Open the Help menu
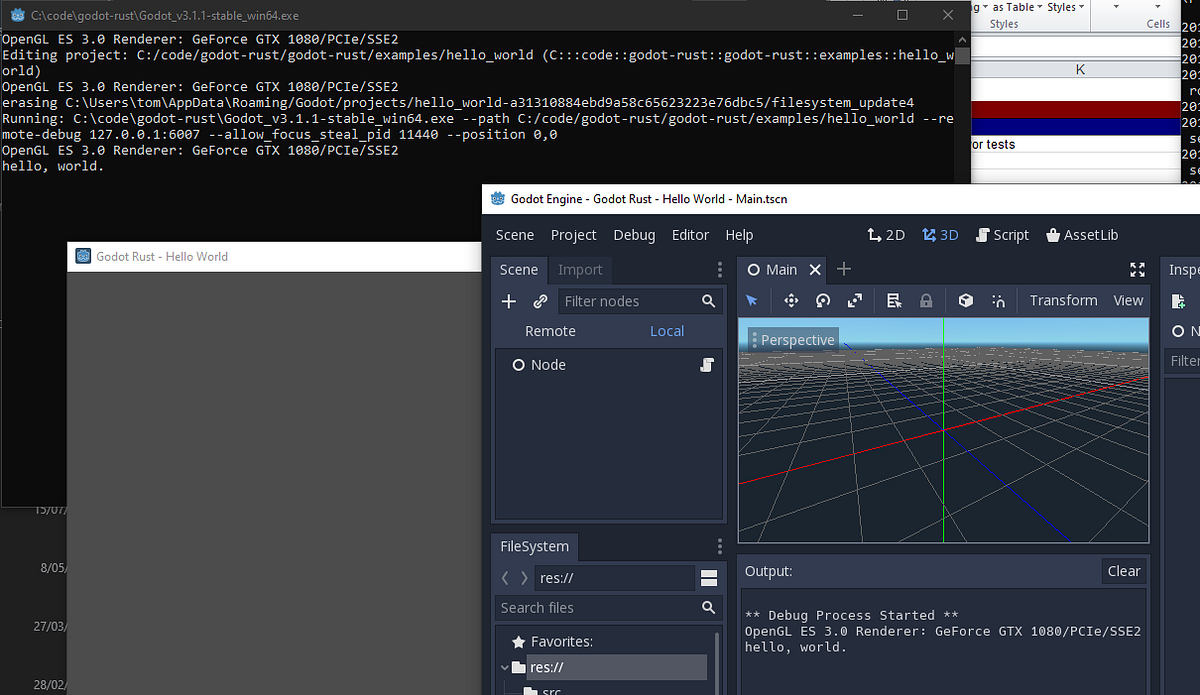This screenshot has width=1200, height=695. click(x=739, y=235)
